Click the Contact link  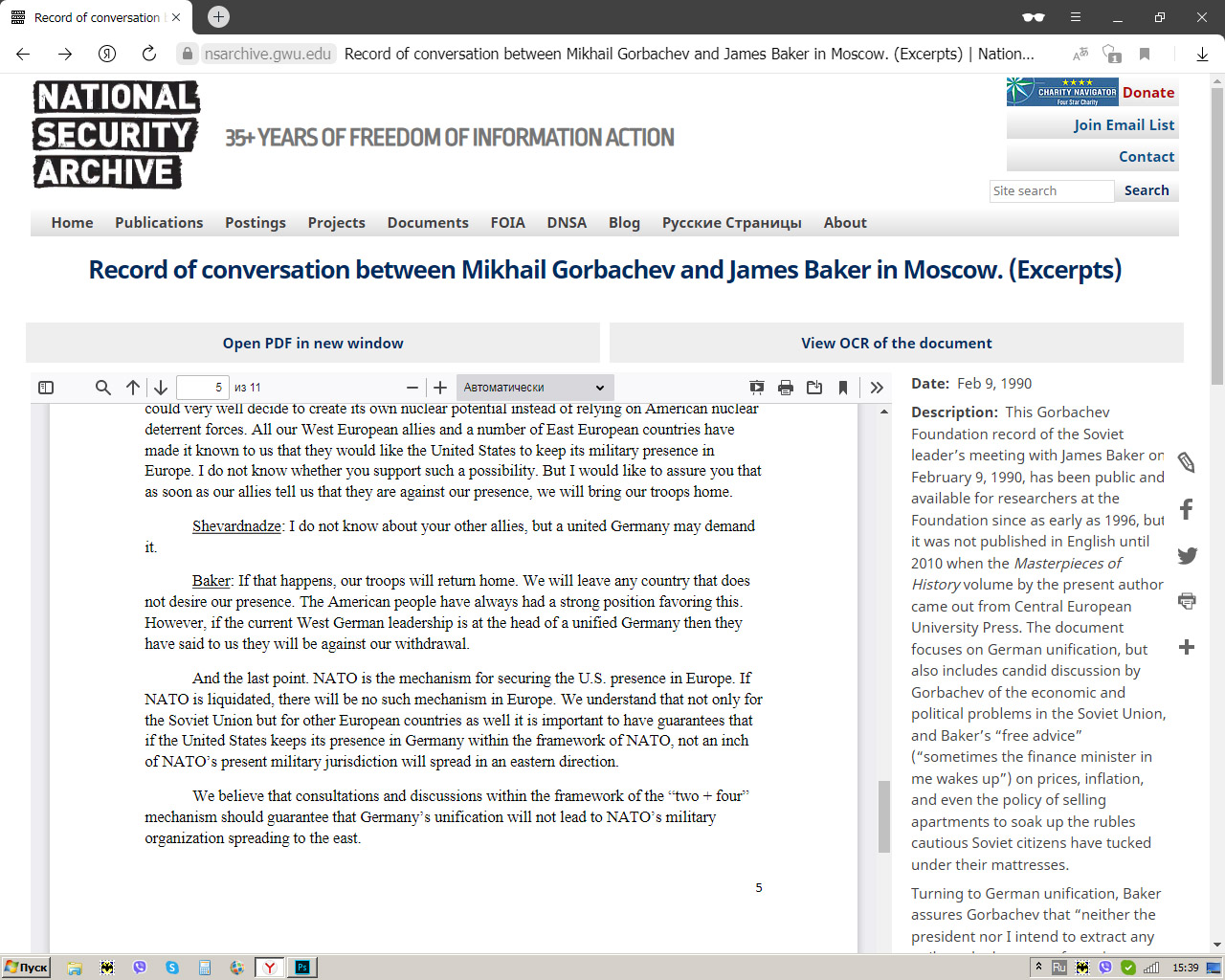point(1147,156)
